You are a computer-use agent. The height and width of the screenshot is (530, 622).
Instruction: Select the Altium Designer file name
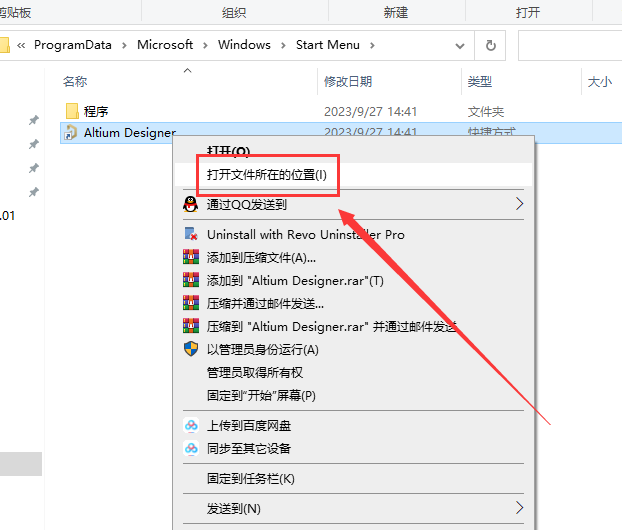pyautogui.click(x=130, y=132)
